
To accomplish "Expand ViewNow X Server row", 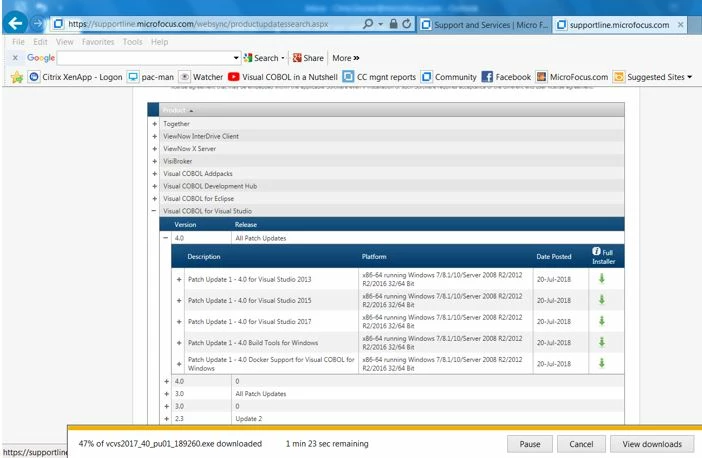I will 154,149.
